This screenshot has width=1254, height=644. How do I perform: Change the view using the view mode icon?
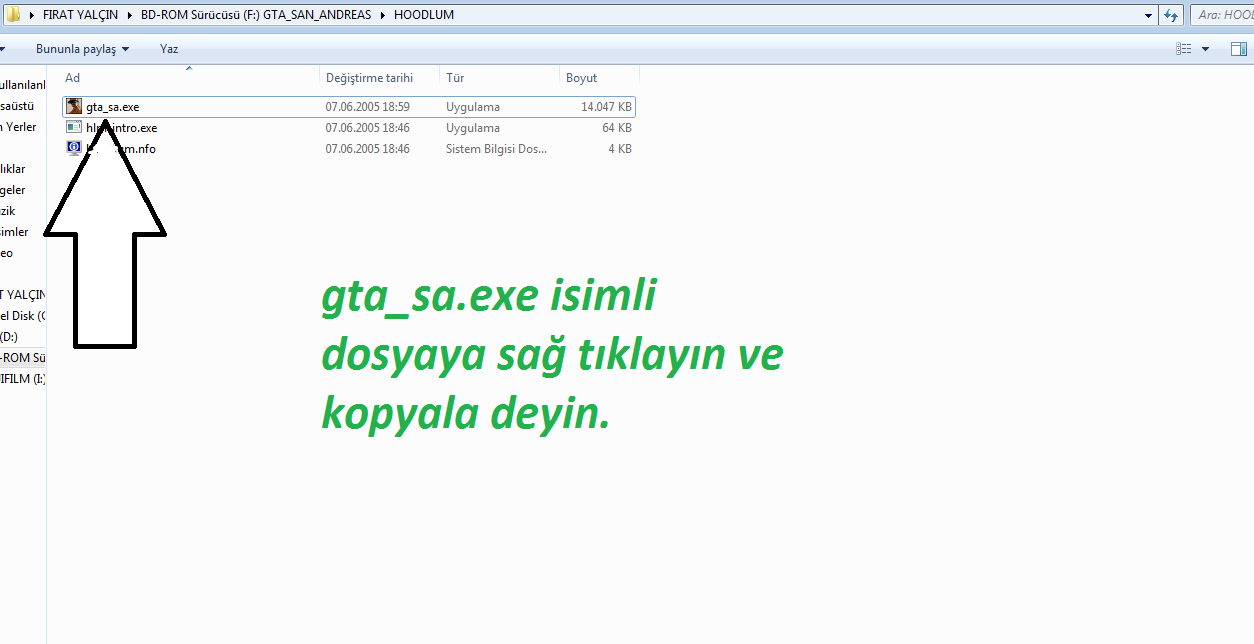coord(1184,49)
